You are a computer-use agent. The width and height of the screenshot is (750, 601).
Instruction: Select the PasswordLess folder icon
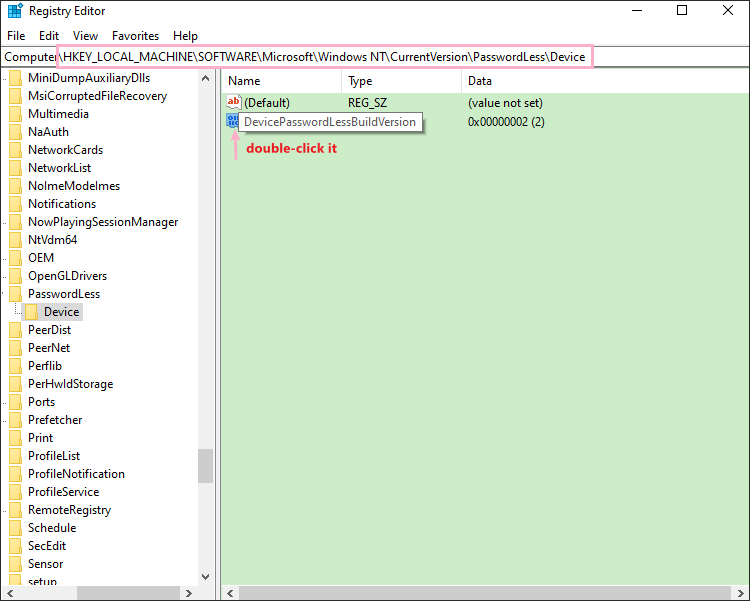tap(15, 294)
